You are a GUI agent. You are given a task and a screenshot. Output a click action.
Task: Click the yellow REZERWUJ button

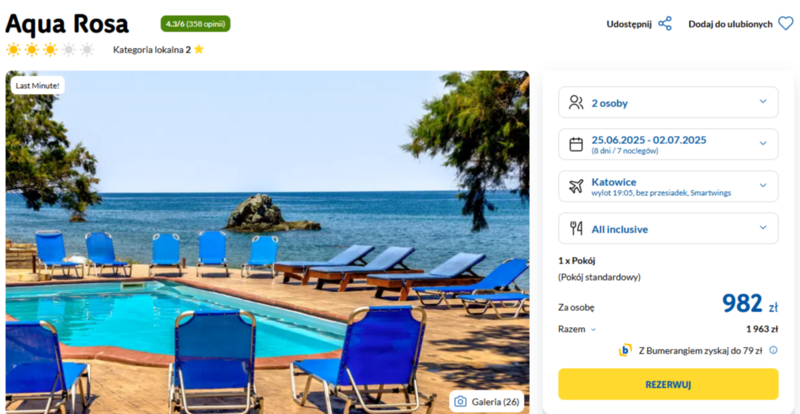[668, 384]
